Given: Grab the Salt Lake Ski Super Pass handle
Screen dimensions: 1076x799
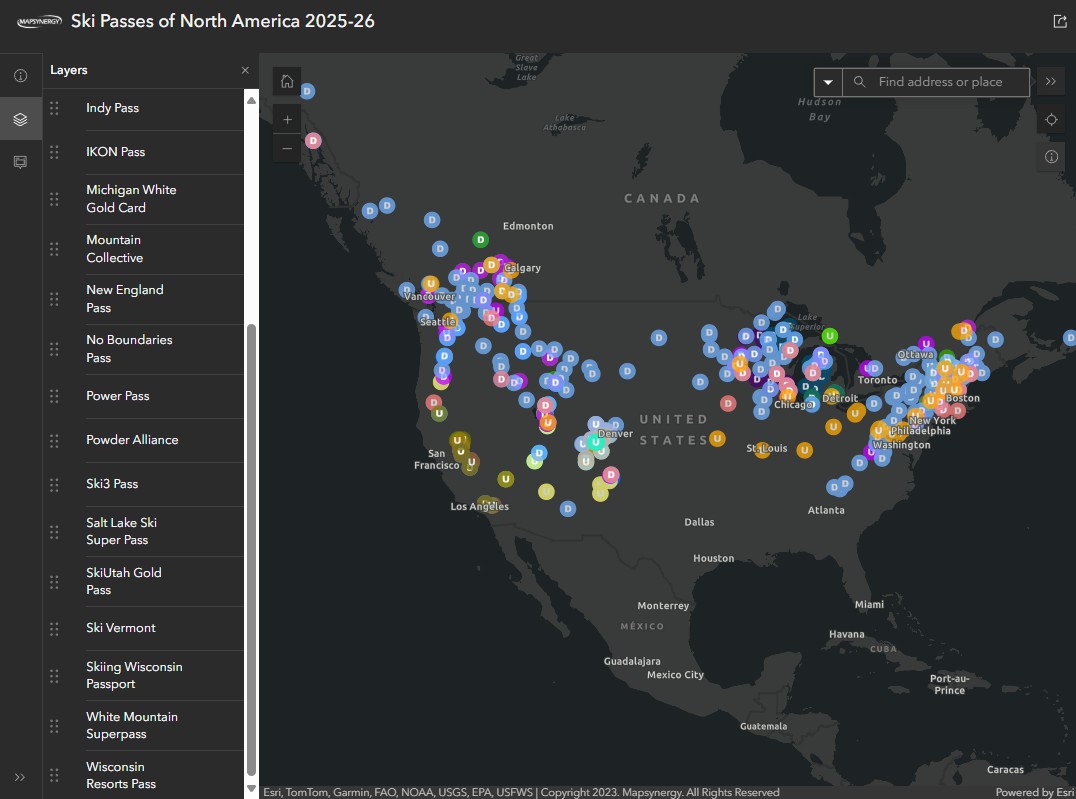Looking at the screenshot, I should click(x=54, y=532).
